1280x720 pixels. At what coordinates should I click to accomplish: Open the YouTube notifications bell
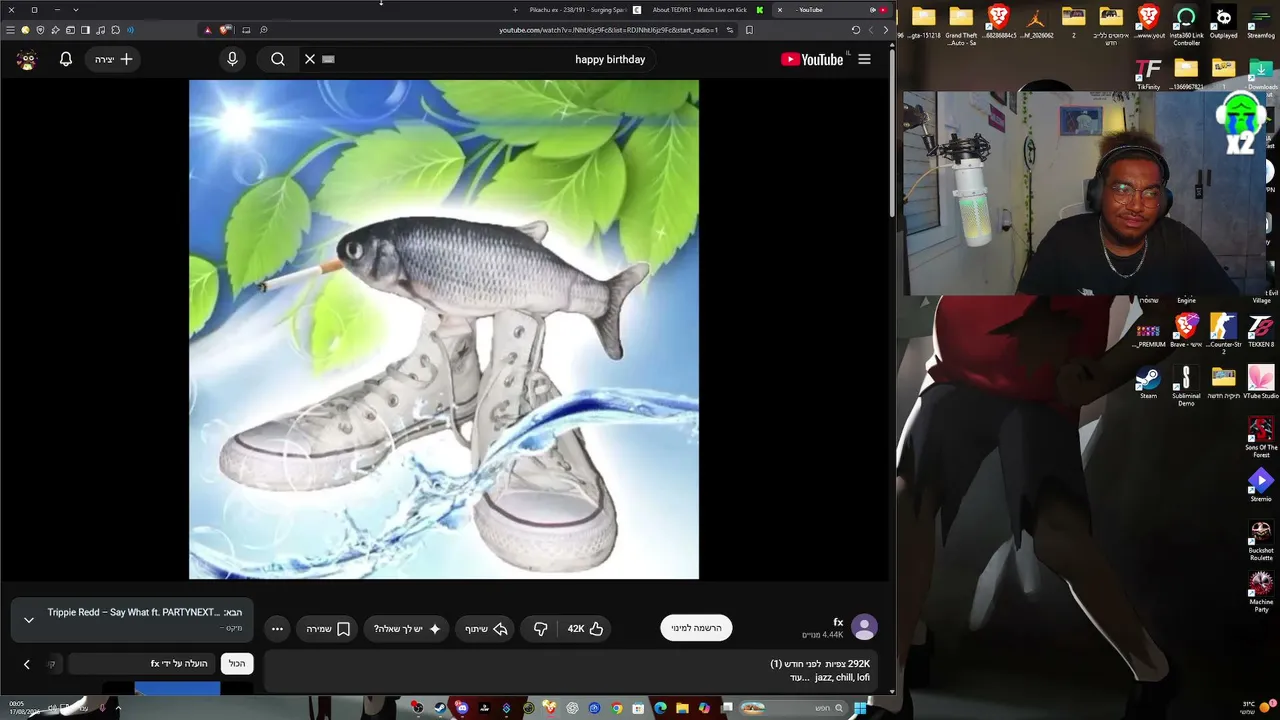pos(66,59)
